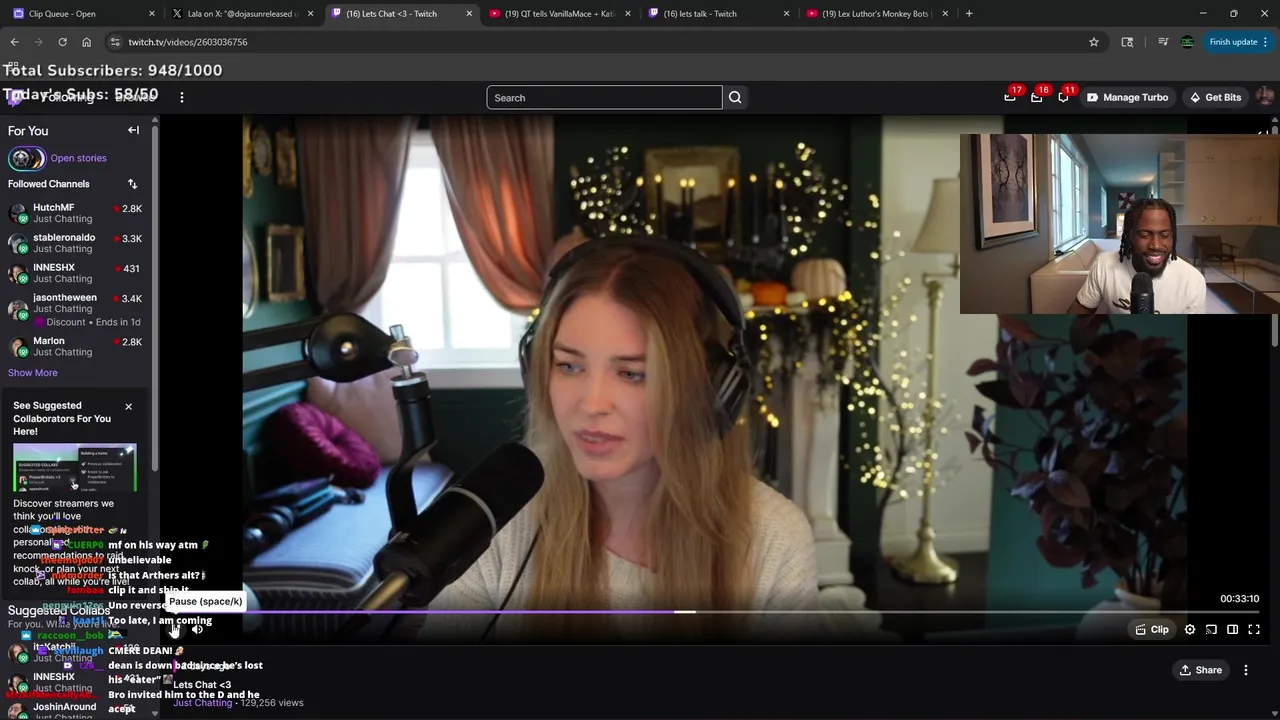Open INNESHX followed channel with 431 viewers
Screen dimensions: 1280x720
click(x=76, y=273)
